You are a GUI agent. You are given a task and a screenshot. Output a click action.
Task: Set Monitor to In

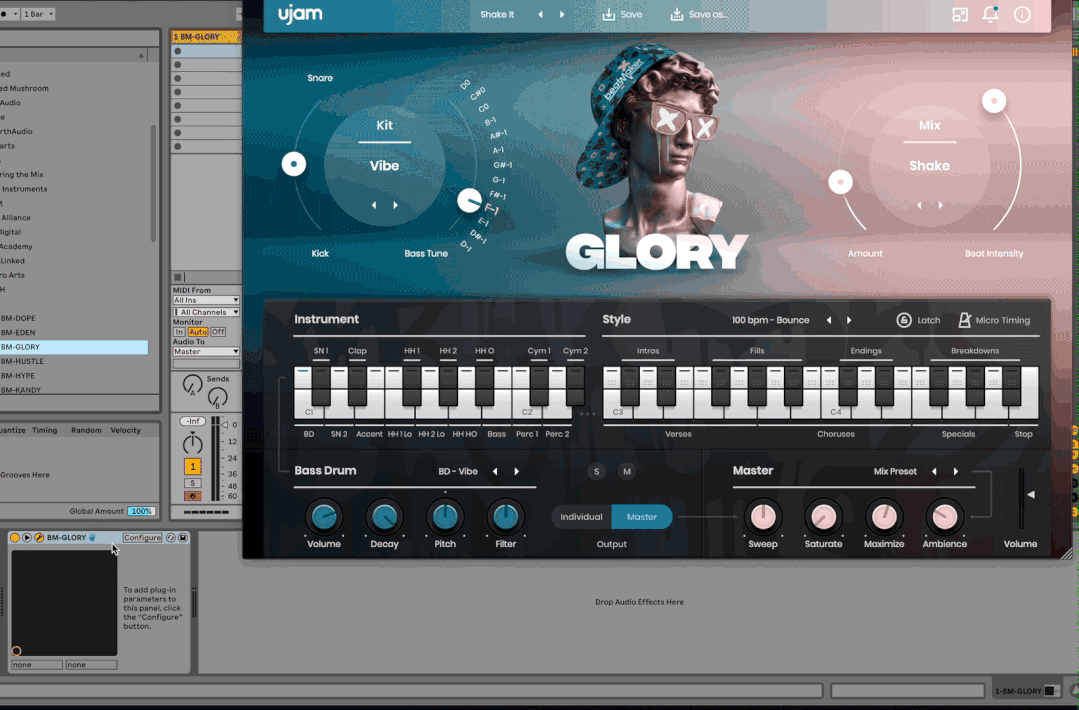point(179,332)
